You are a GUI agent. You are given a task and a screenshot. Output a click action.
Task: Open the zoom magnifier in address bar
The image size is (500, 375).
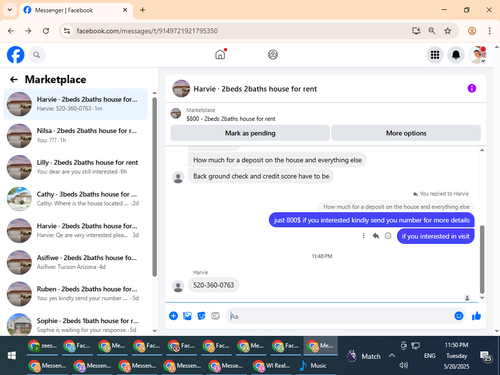pyautogui.click(x=432, y=31)
